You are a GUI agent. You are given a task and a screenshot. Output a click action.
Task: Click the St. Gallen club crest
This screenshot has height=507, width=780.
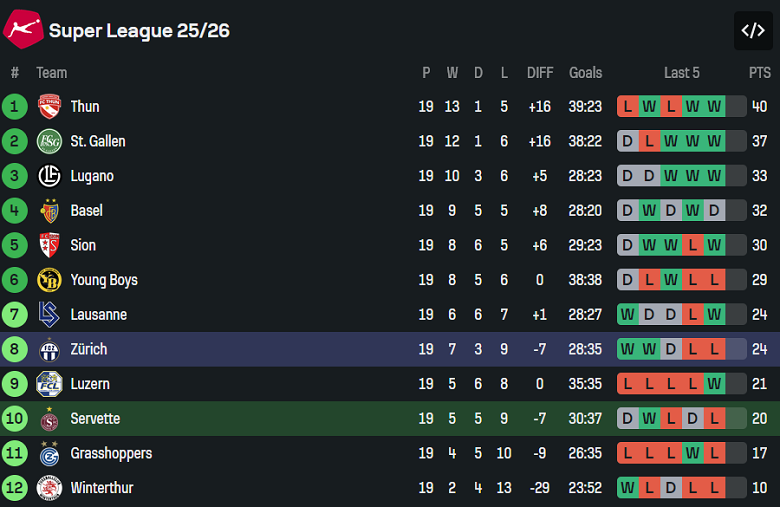click(49, 141)
